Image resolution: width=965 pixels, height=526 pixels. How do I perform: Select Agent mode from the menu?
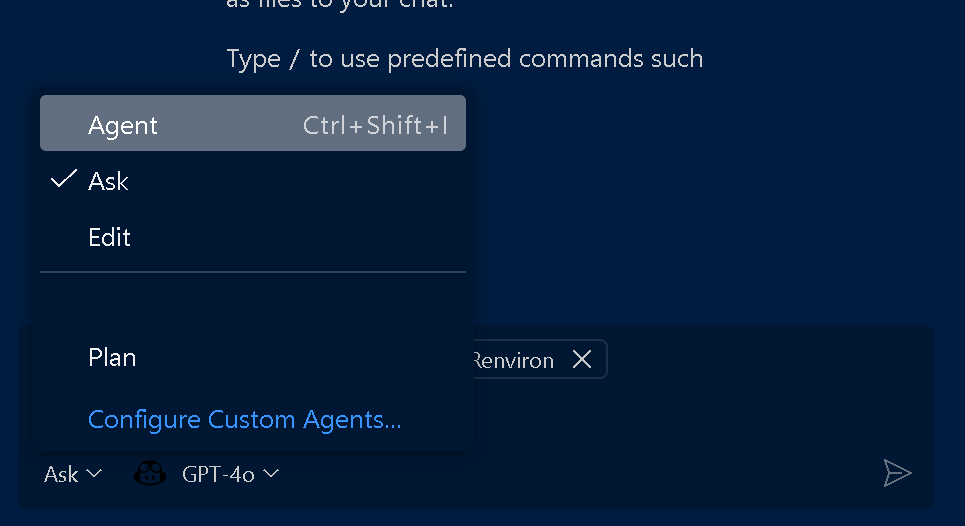click(123, 125)
